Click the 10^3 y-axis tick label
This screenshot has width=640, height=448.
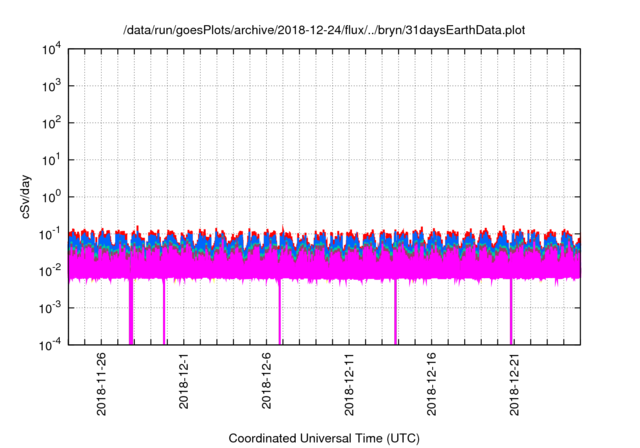51,86
